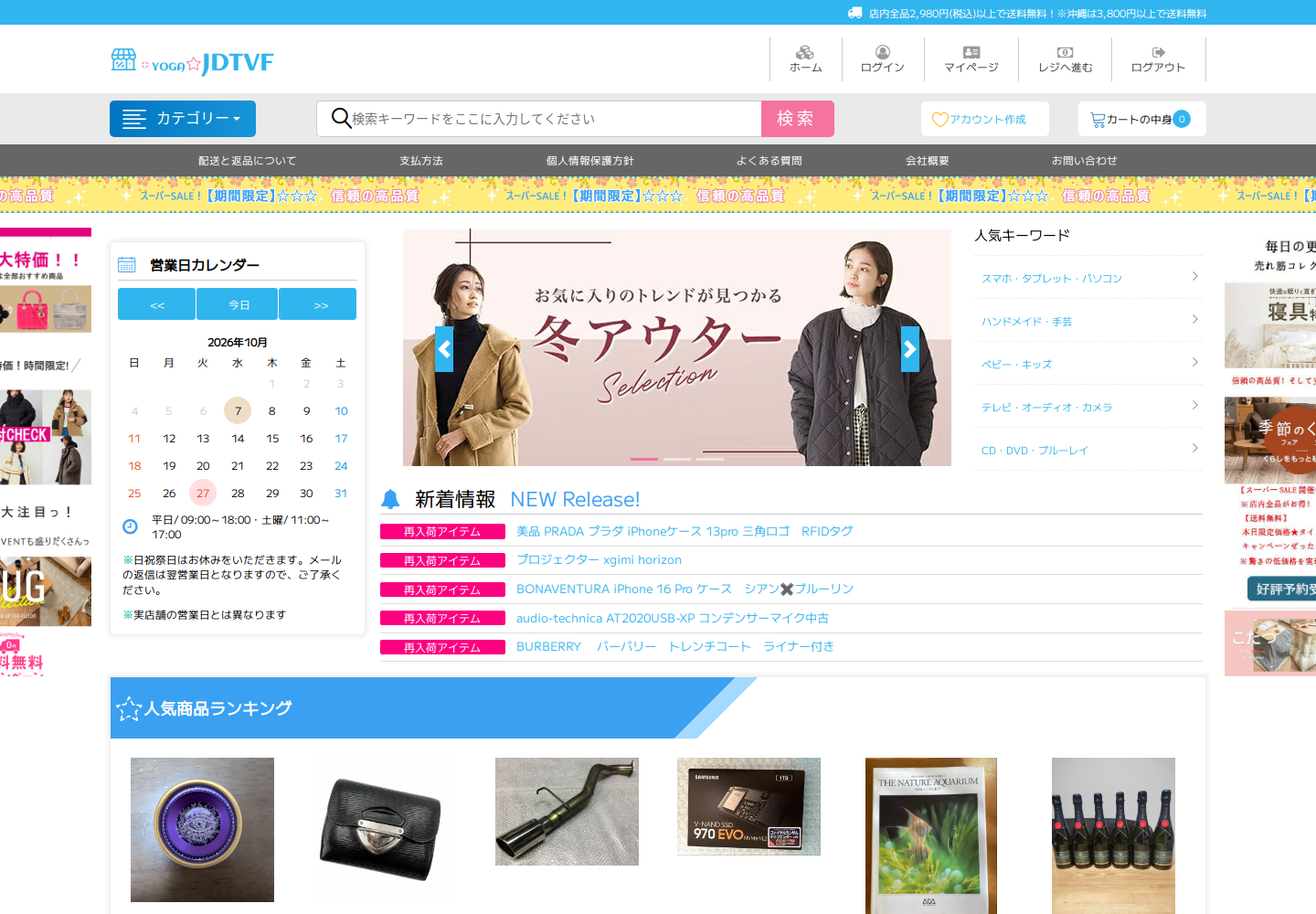Click the ログアウト icon
Viewport: 1316px width, 914px height.
click(1159, 52)
